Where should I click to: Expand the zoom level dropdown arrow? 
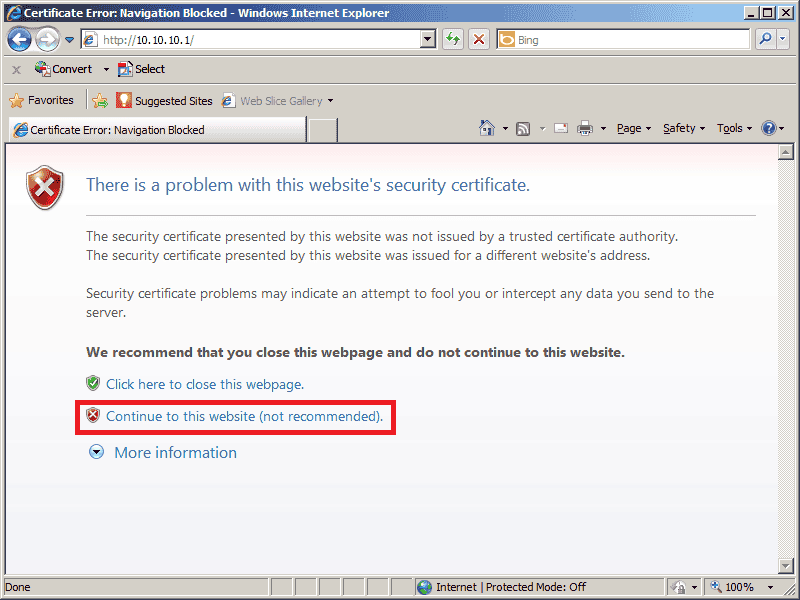(x=771, y=588)
